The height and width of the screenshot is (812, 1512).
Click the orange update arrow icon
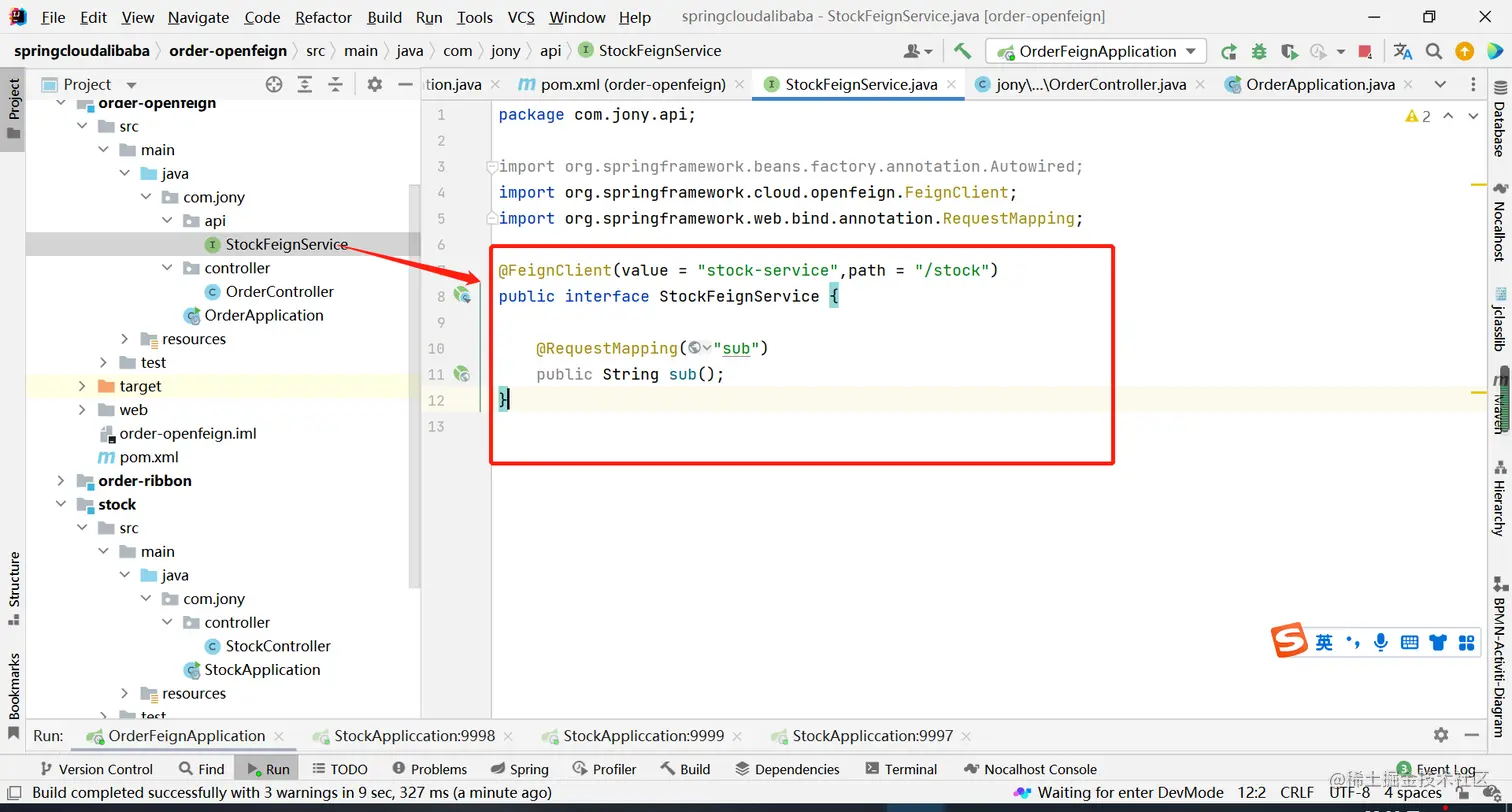pos(1464,51)
